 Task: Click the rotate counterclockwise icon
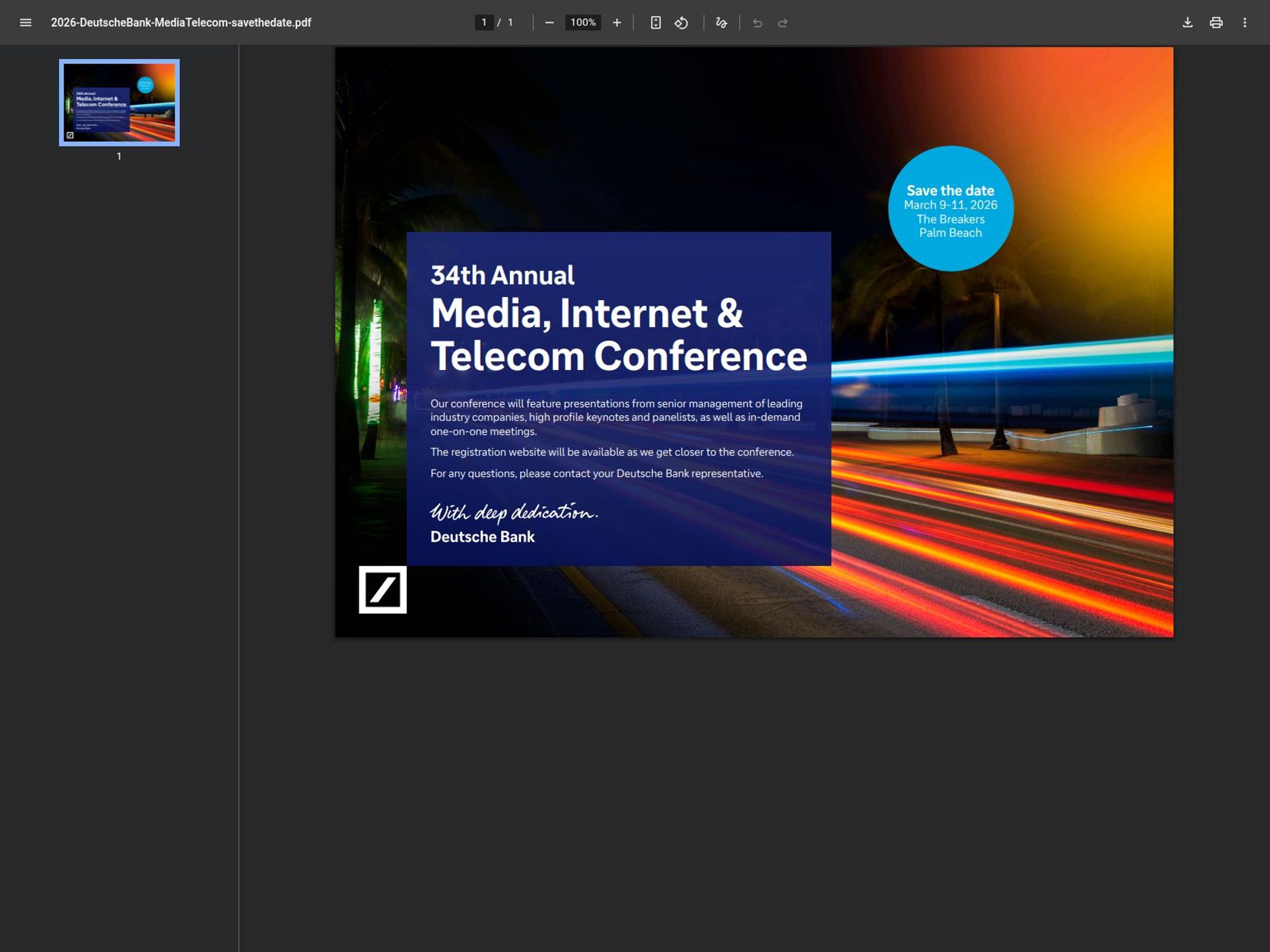click(681, 22)
